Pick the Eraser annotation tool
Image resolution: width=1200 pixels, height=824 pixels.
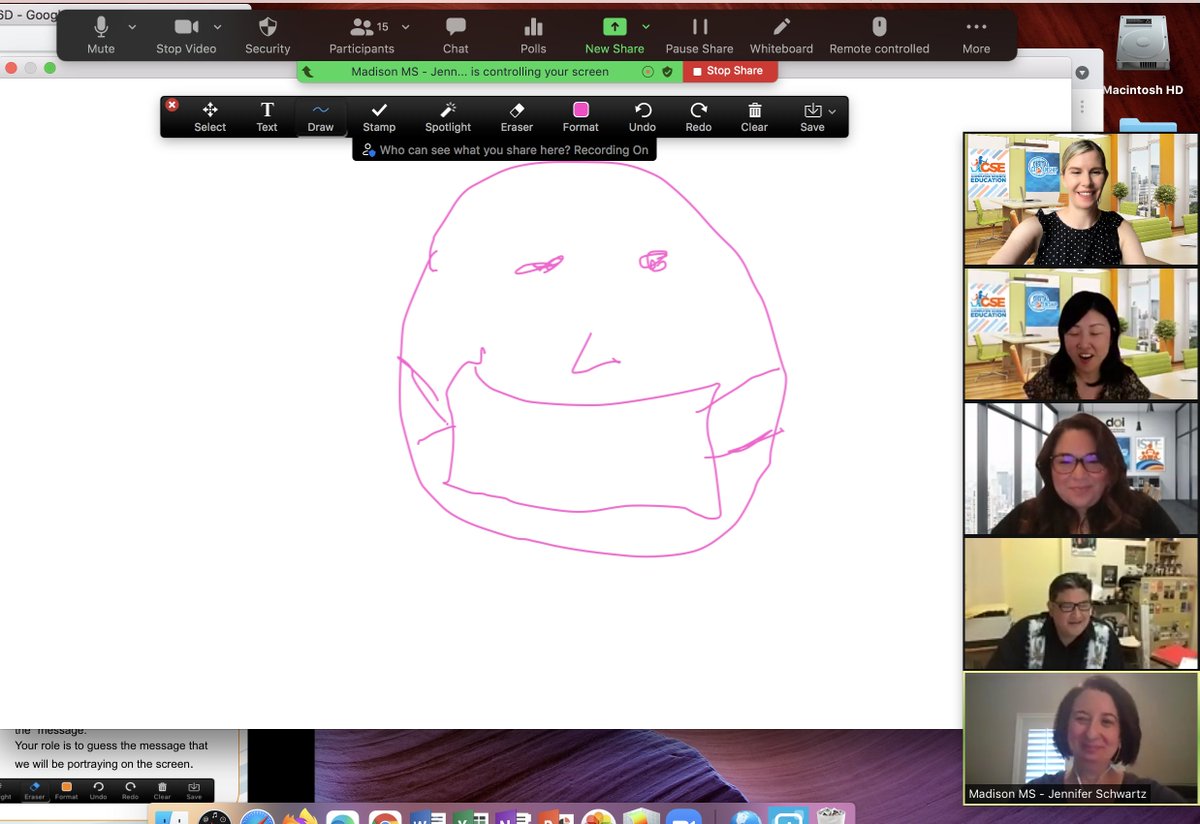[517, 117]
